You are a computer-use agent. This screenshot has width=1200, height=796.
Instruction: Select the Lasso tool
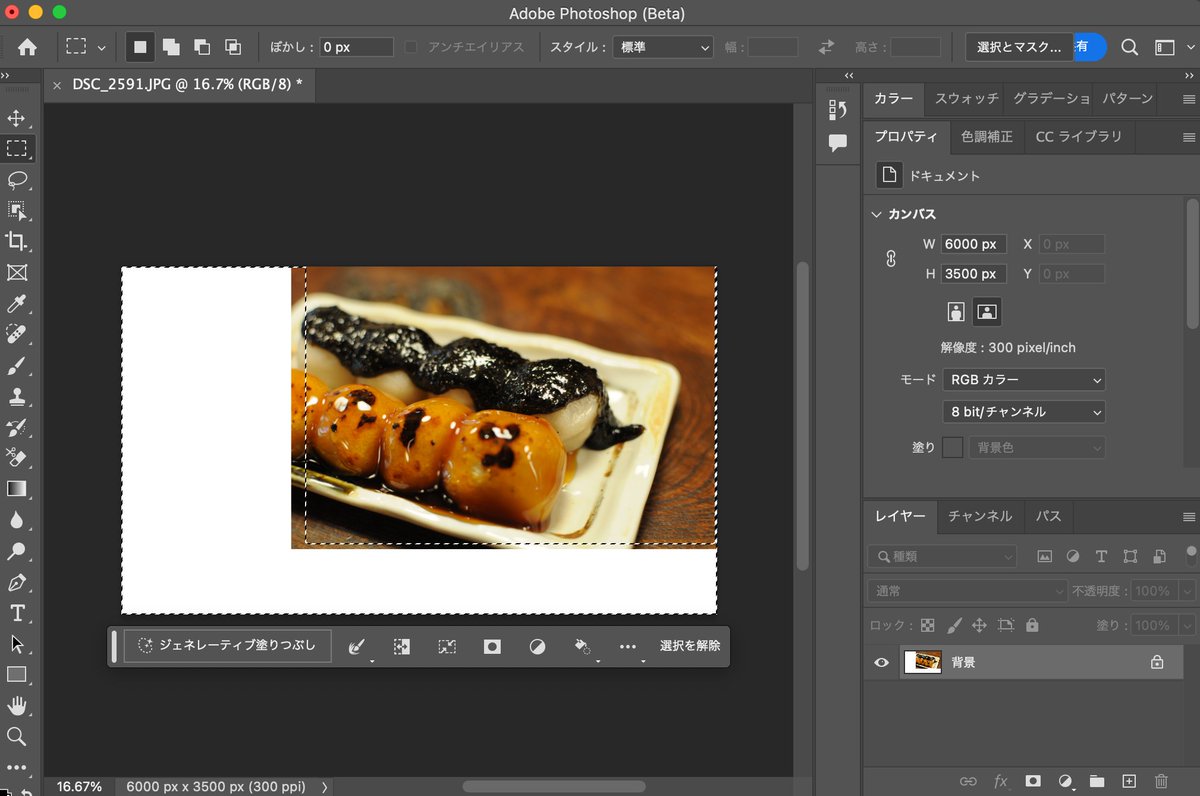pos(17,180)
